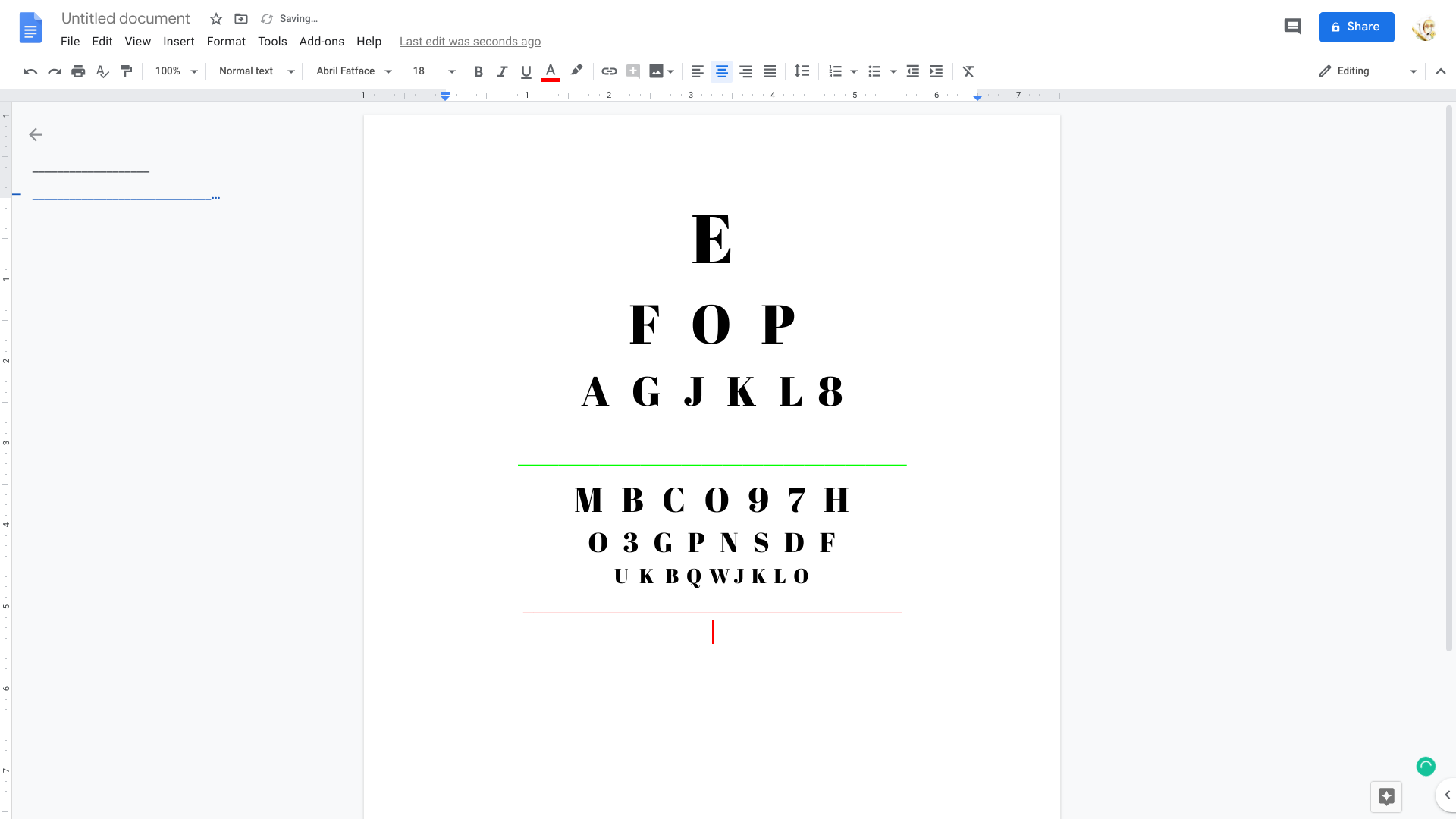Click the insert link icon
This screenshot has width=1456, height=819.
coord(609,71)
